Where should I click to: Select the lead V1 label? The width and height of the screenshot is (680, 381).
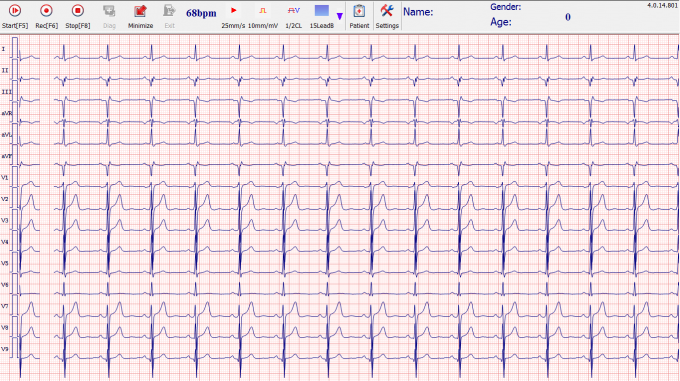[x=5, y=178]
